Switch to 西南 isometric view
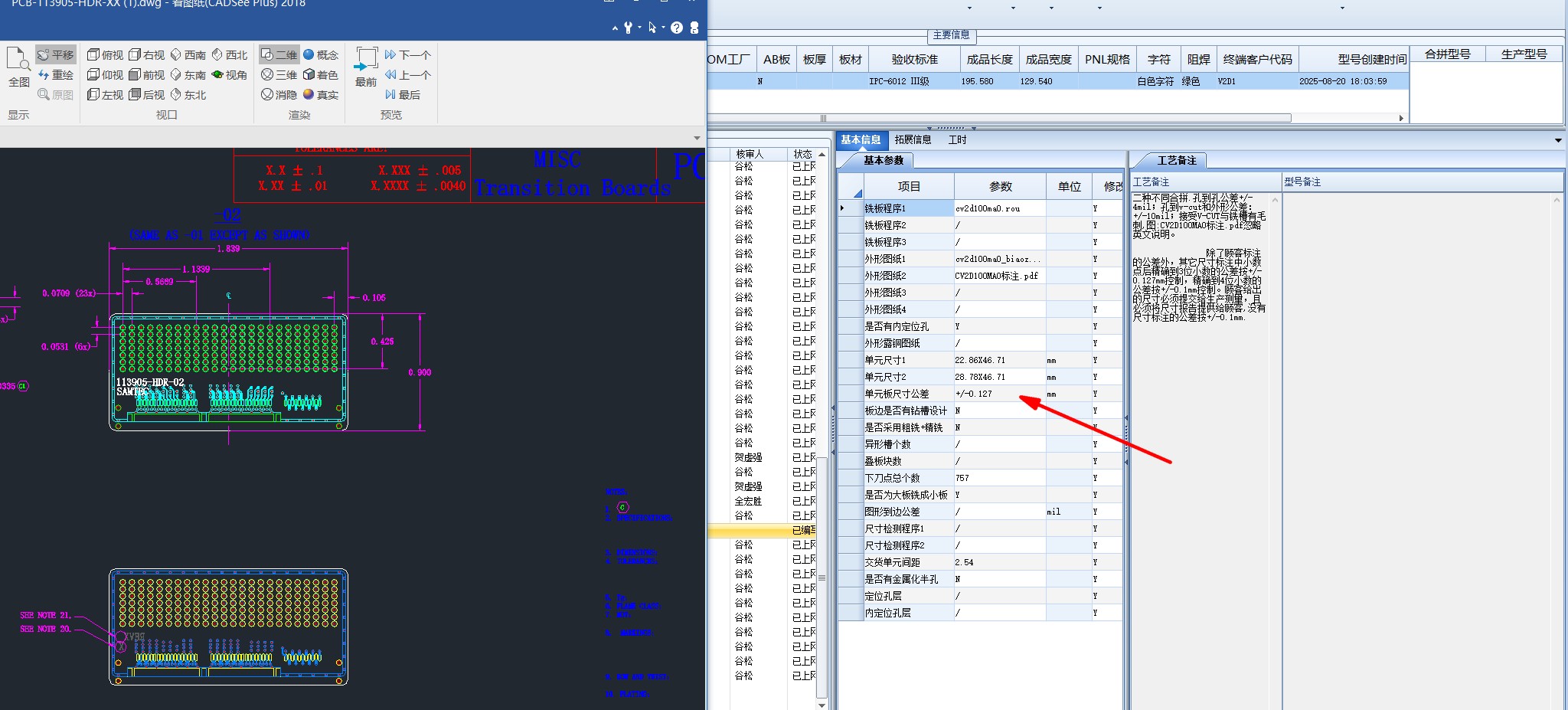 tap(188, 55)
